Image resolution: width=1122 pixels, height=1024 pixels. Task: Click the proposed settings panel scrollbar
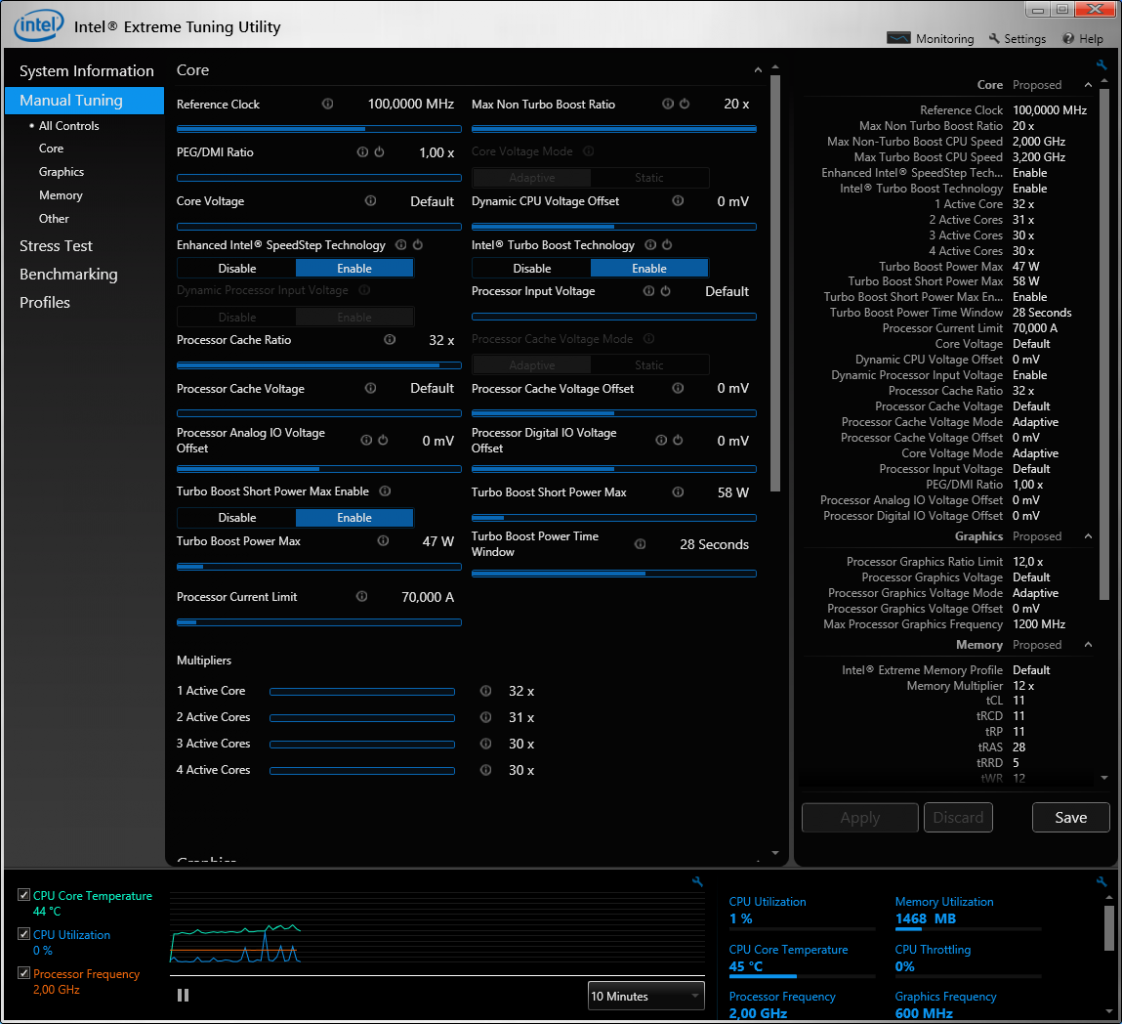point(1104,343)
